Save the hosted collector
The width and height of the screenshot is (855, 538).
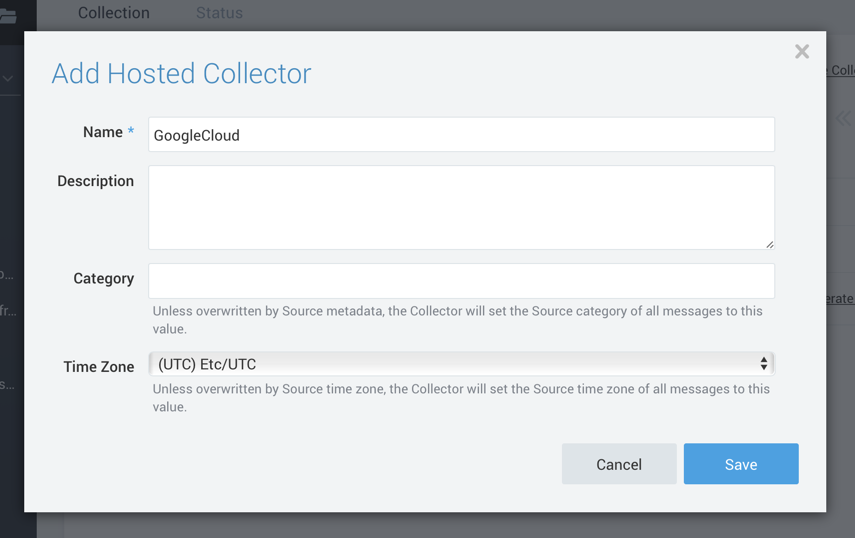741,464
